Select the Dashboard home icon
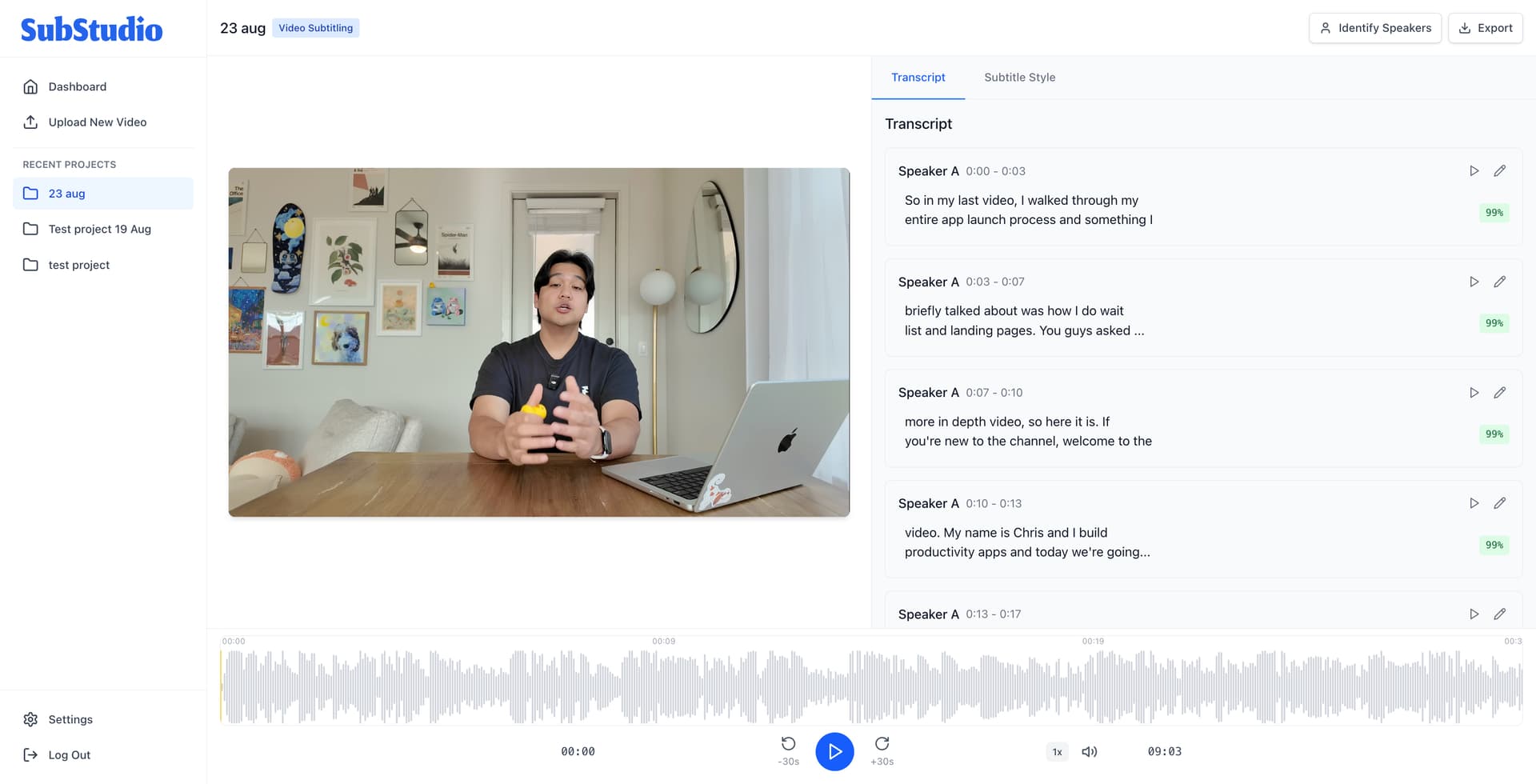Viewport: 1536px width, 784px height. click(x=30, y=86)
